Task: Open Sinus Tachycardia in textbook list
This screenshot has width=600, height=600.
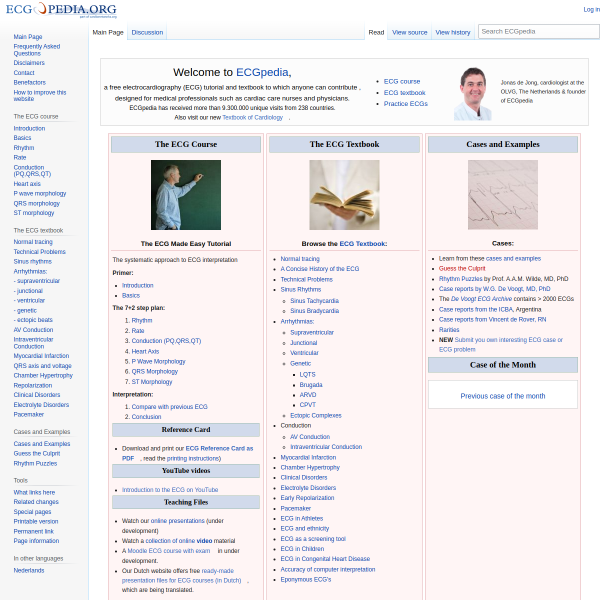Action: (314, 301)
